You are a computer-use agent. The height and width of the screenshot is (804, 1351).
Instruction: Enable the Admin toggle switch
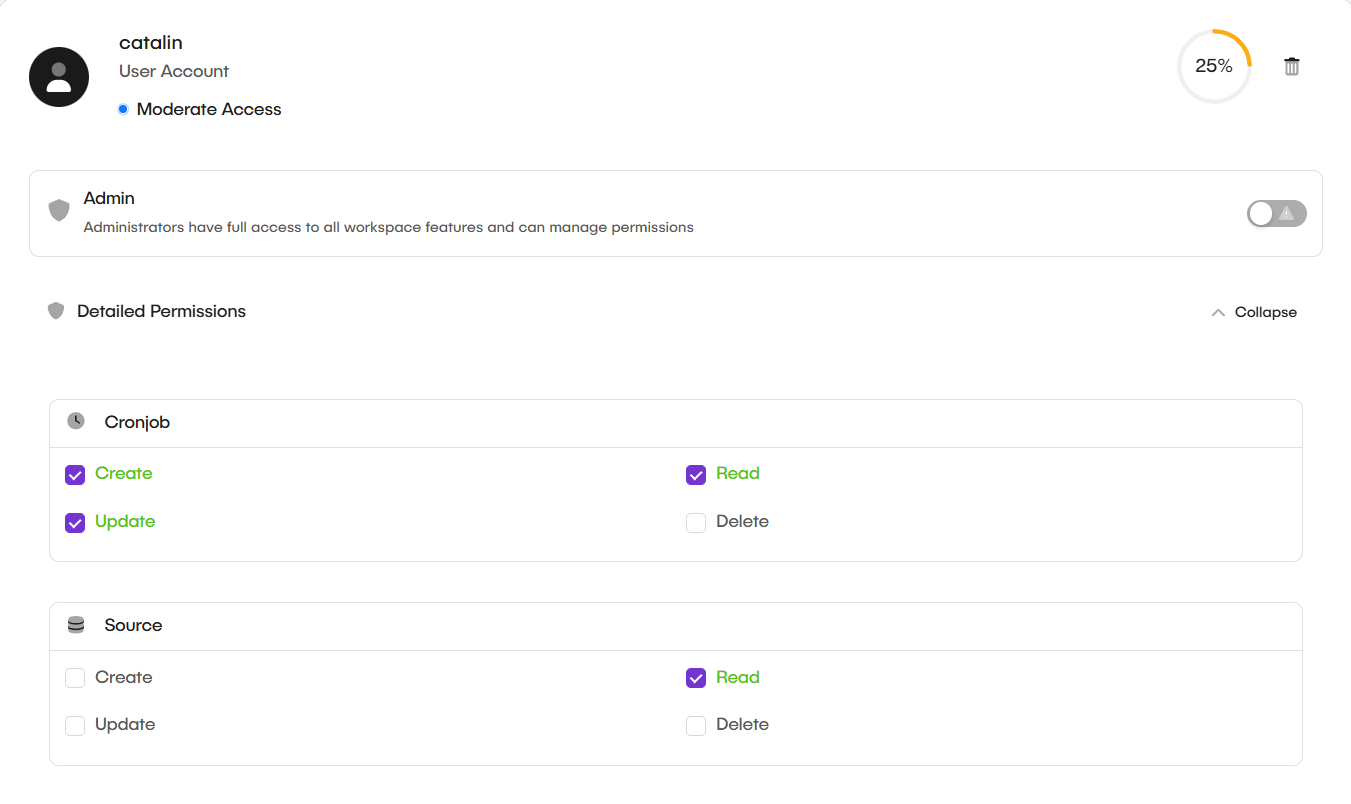(x=1276, y=213)
